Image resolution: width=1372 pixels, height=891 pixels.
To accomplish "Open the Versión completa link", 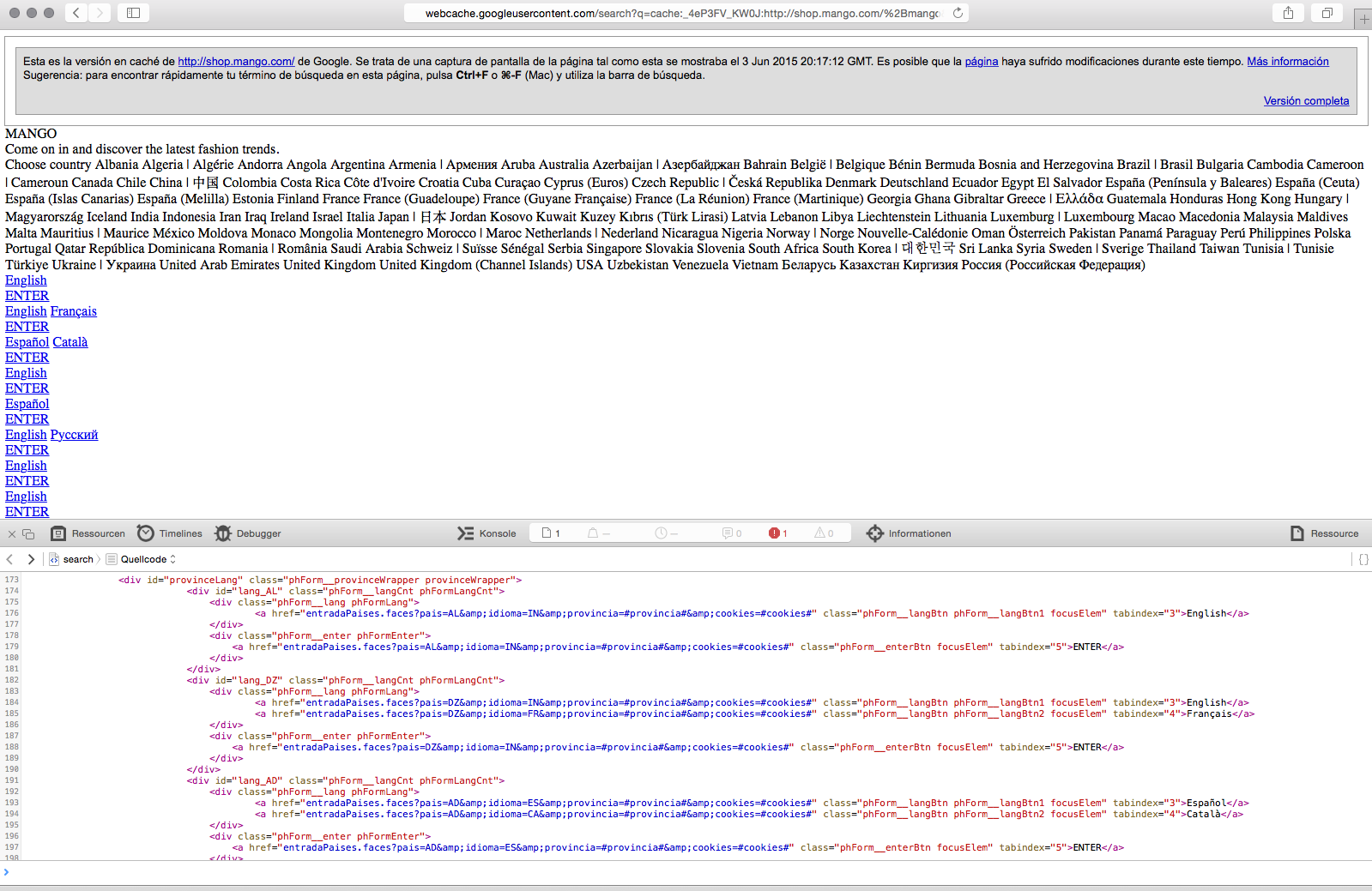I will [1306, 101].
